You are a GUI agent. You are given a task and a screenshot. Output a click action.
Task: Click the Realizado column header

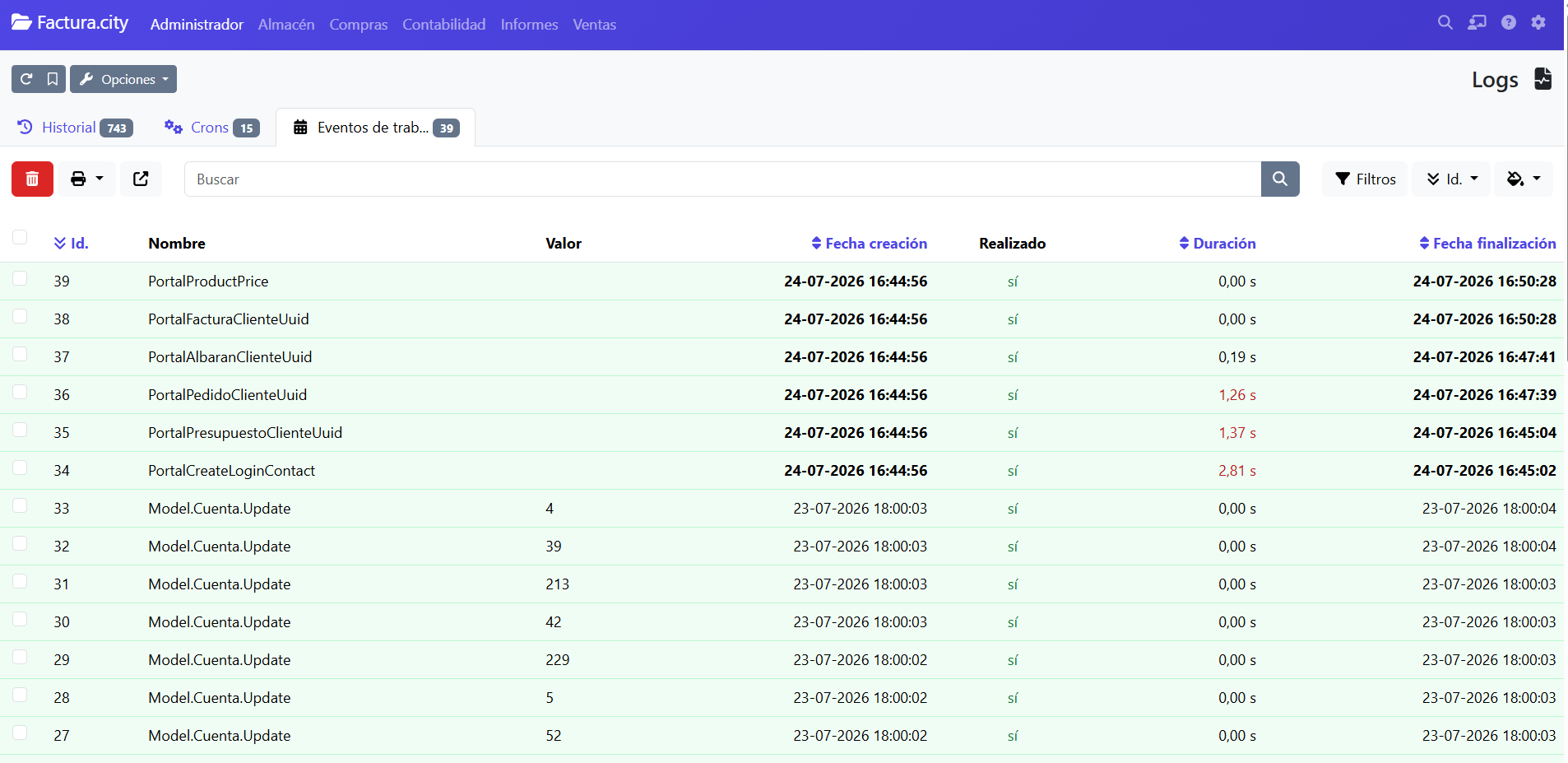(1012, 243)
